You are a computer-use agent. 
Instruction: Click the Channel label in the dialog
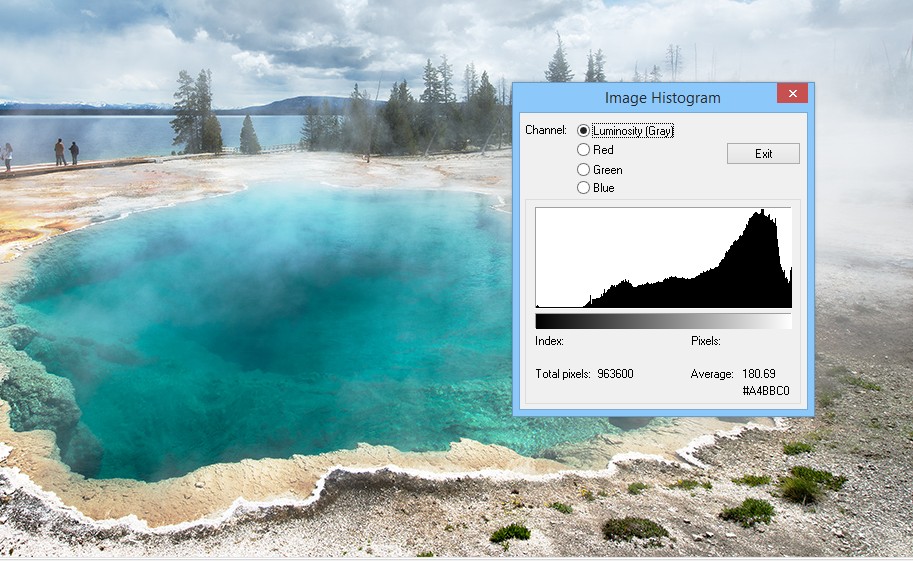click(545, 131)
